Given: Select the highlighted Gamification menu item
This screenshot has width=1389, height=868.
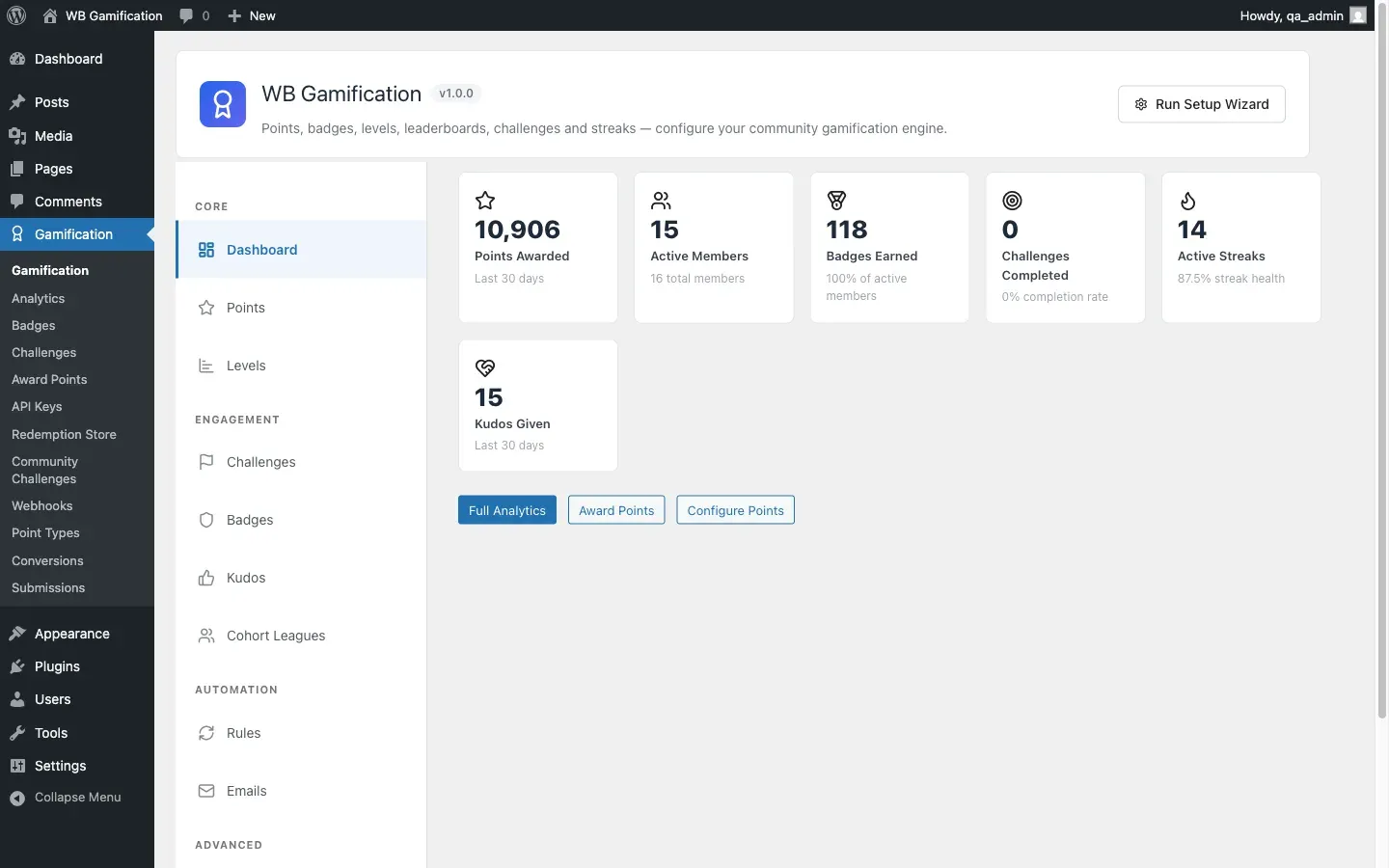Looking at the screenshot, I should pyautogui.click(x=77, y=234).
